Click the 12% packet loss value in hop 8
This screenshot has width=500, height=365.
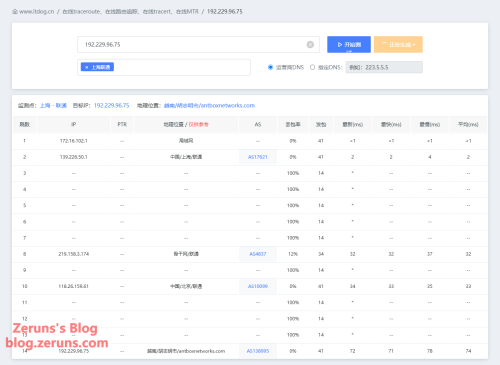pos(293,254)
